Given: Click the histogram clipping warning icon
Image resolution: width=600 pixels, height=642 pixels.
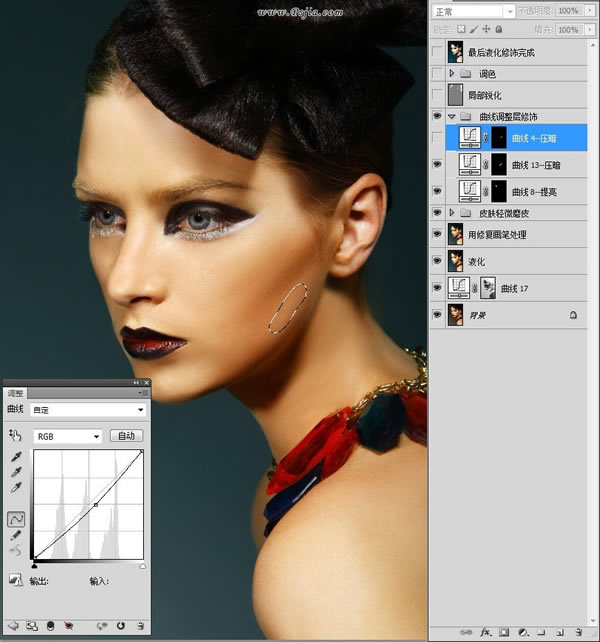Looking at the screenshot, I should coord(16,580).
